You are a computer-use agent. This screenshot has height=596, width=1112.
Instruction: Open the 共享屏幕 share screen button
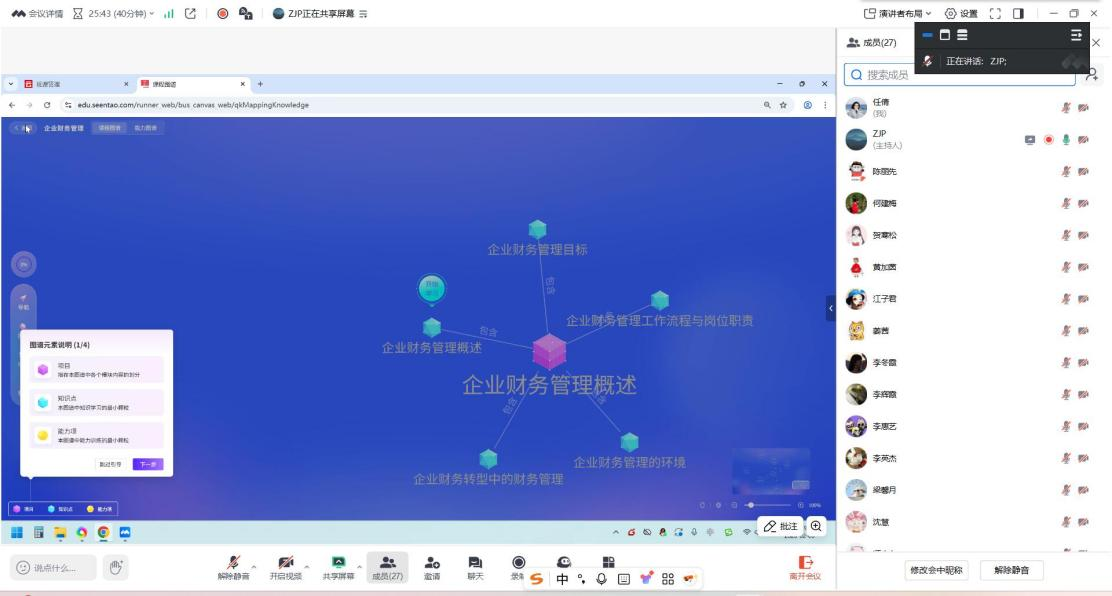click(x=338, y=567)
